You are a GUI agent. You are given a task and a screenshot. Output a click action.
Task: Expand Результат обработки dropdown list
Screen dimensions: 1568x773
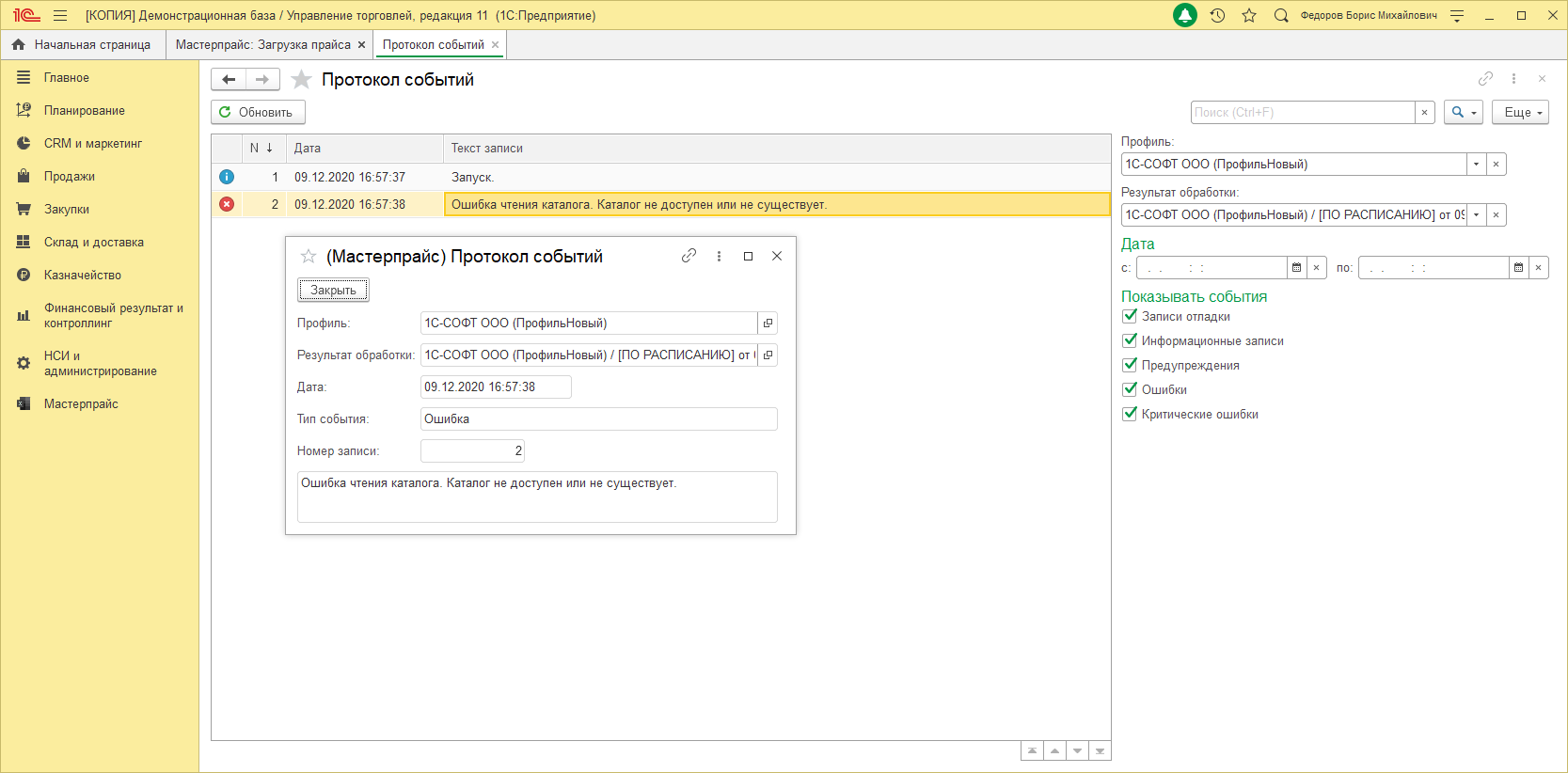[x=1476, y=215]
